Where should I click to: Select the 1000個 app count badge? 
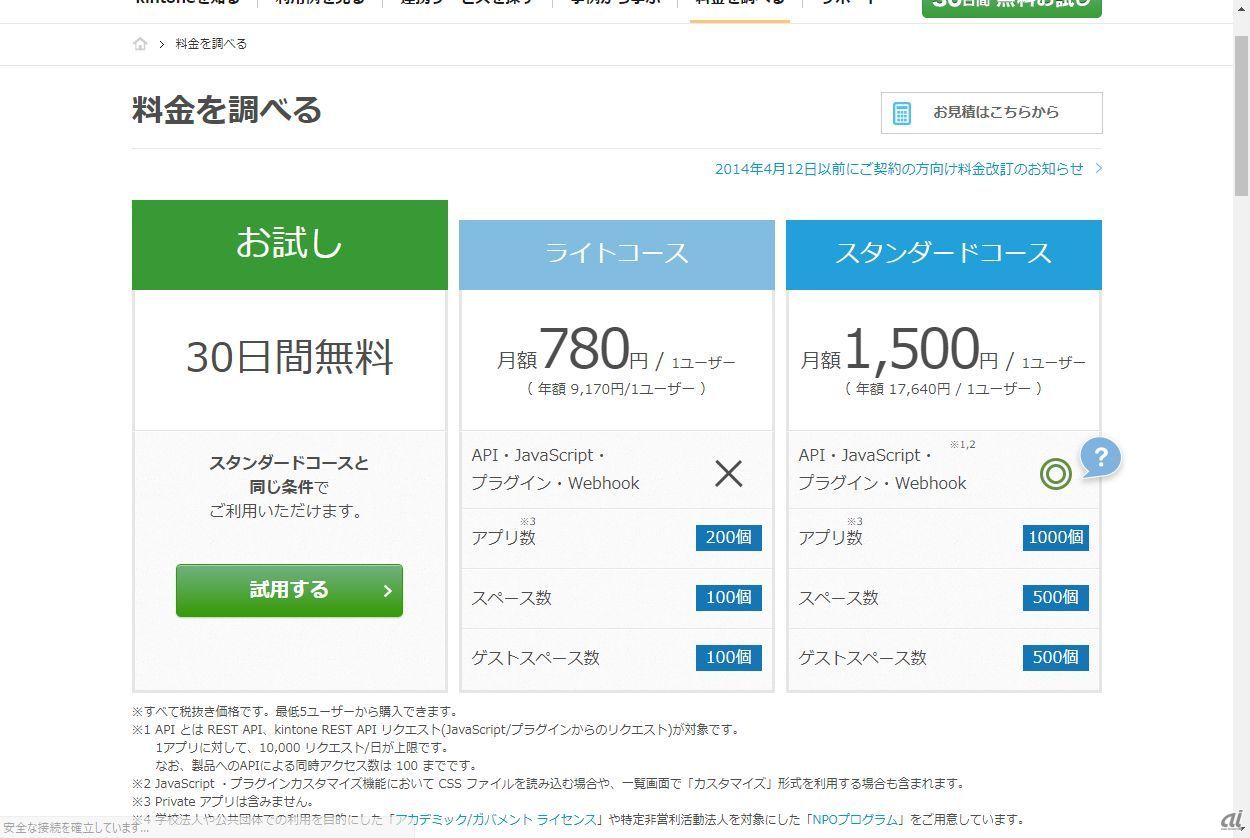pos(1056,537)
